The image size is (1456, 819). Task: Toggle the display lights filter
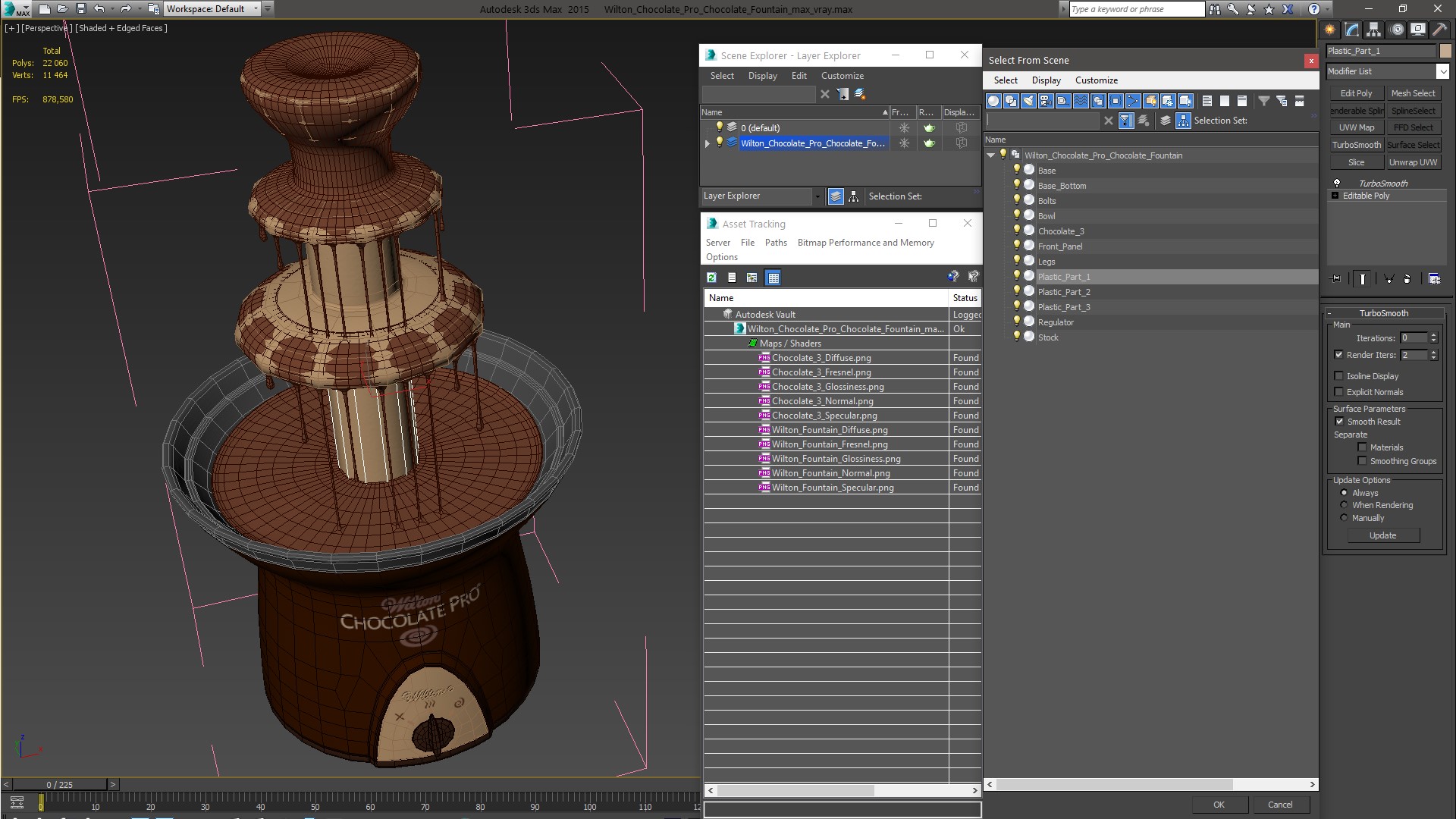tap(1028, 101)
